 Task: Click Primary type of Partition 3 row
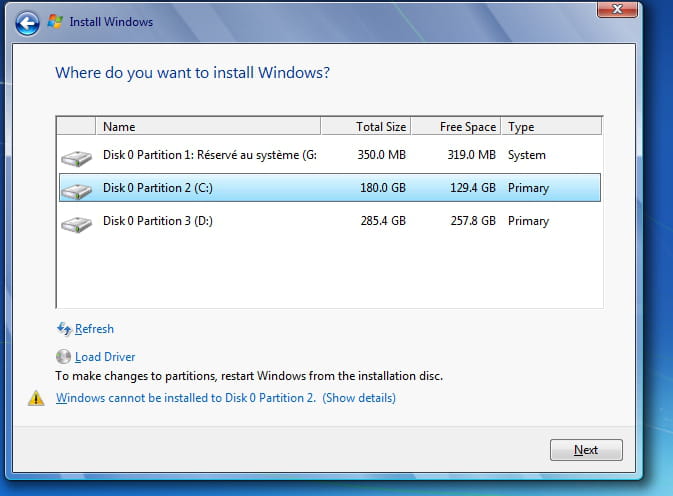tap(528, 221)
